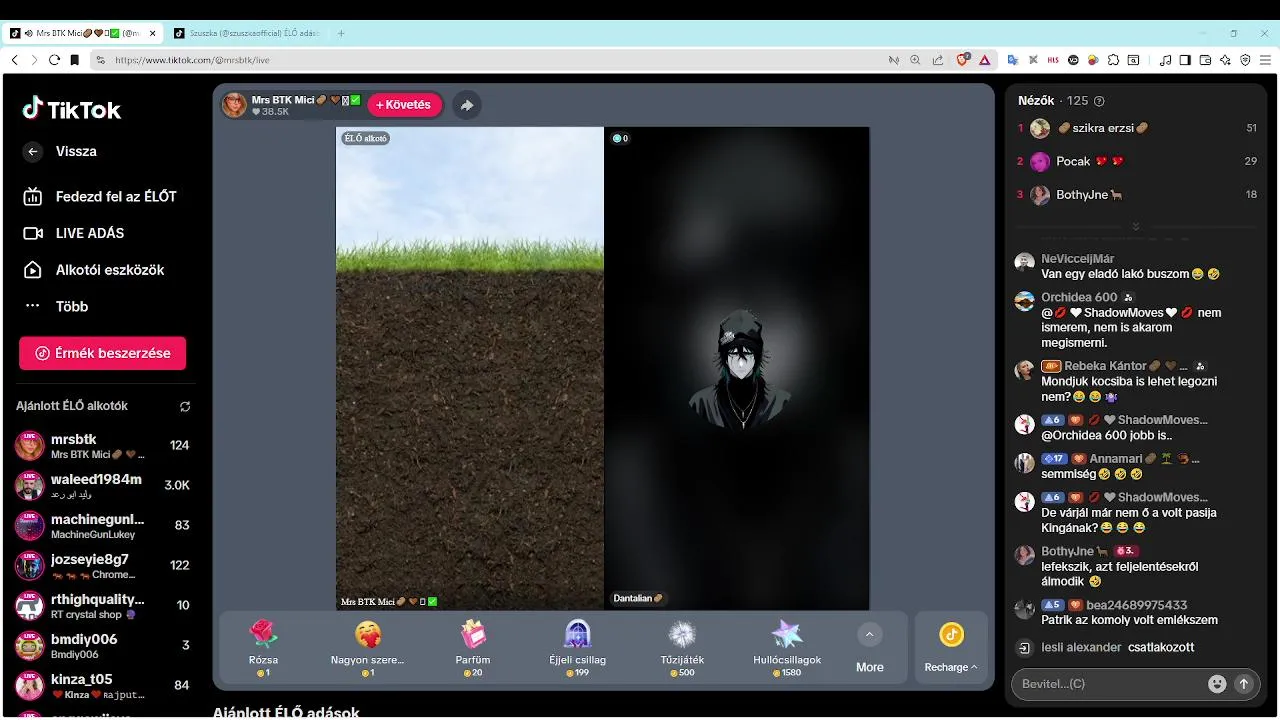The height and width of the screenshot is (720, 1280).
Task: Share the live stream with the arrow icon
Action: pyautogui.click(x=467, y=105)
